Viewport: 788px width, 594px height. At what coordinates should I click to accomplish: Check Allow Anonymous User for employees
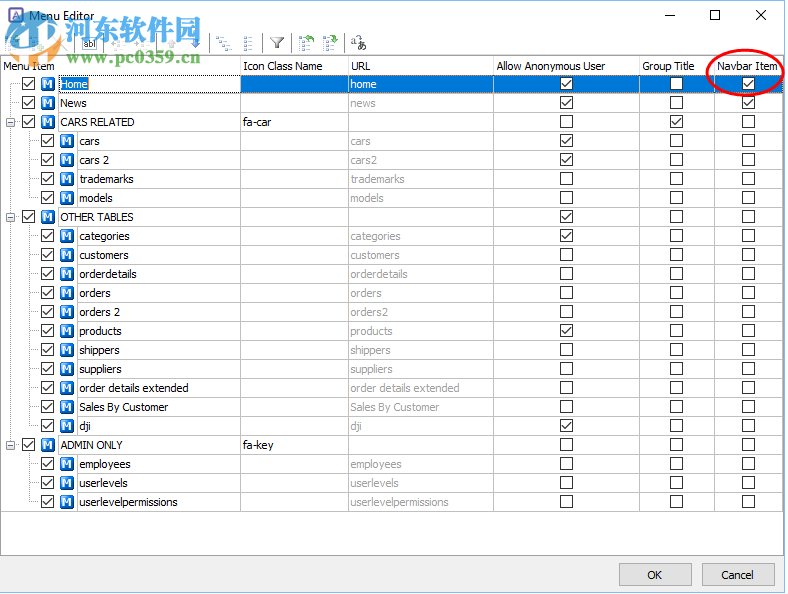(x=566, y=463)
